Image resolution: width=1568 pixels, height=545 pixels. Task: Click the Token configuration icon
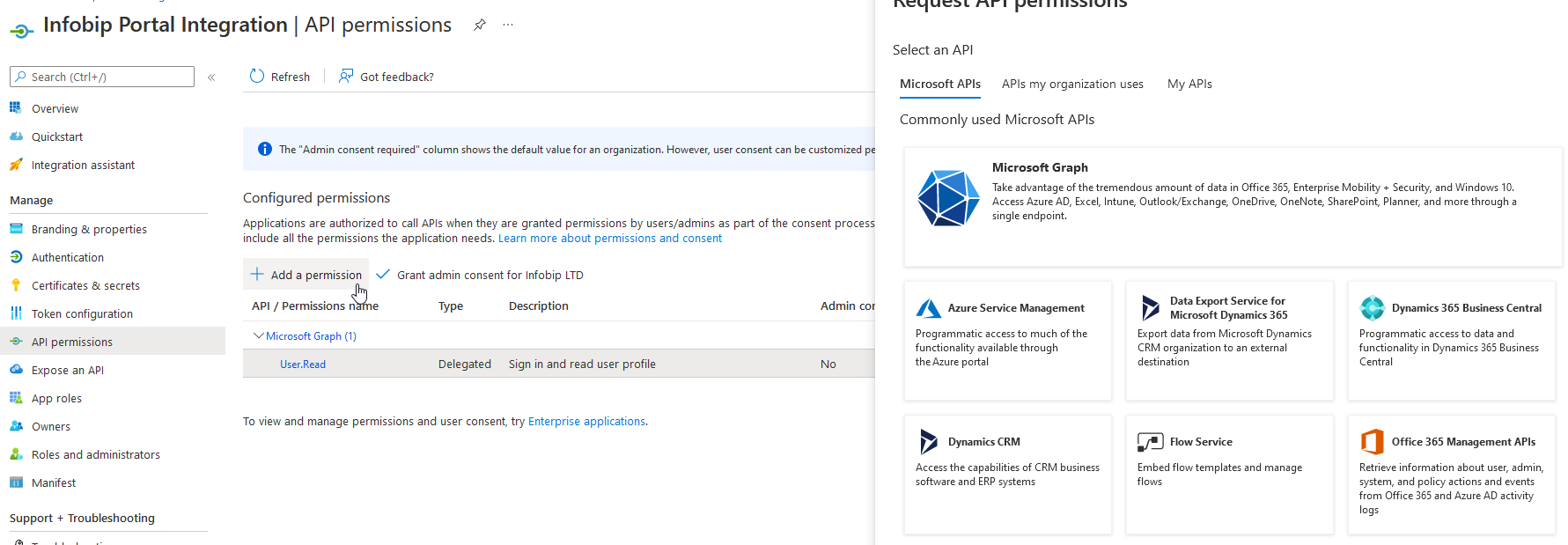coord(16,313)
